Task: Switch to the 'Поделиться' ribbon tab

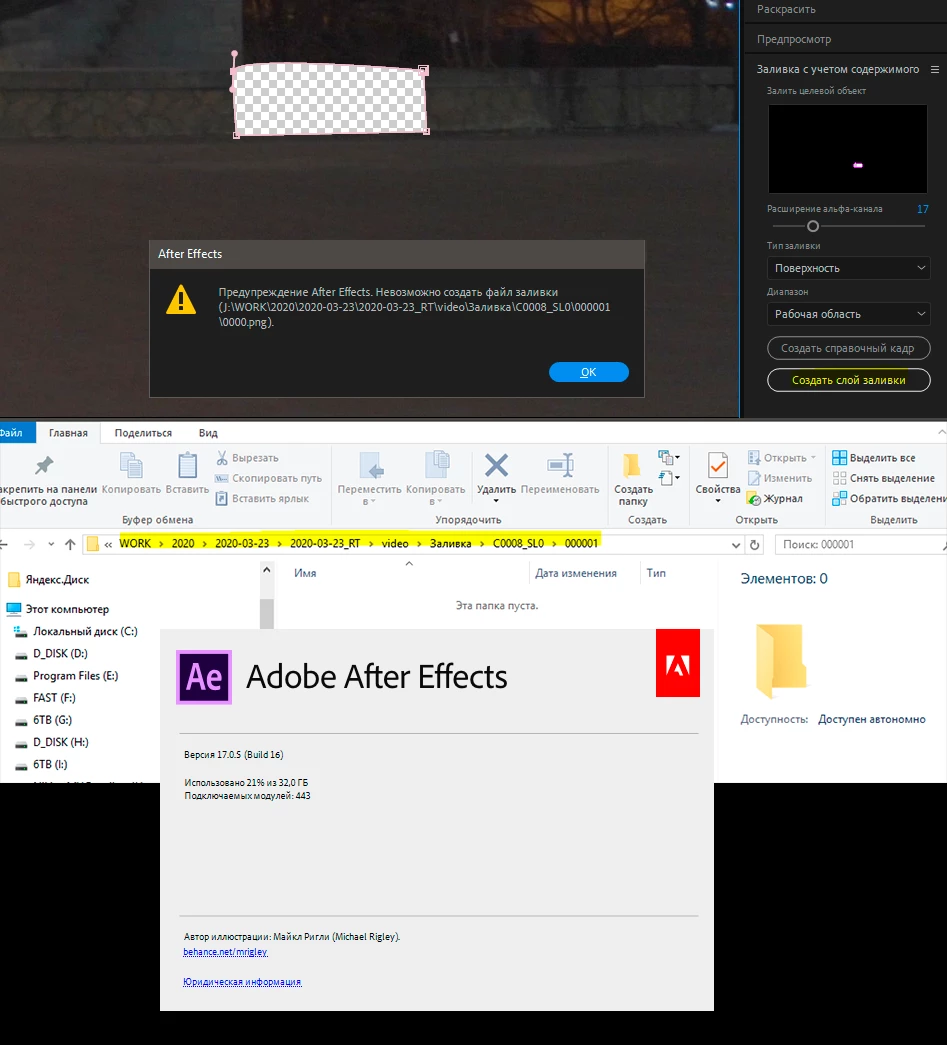Action: click(143, 433)
